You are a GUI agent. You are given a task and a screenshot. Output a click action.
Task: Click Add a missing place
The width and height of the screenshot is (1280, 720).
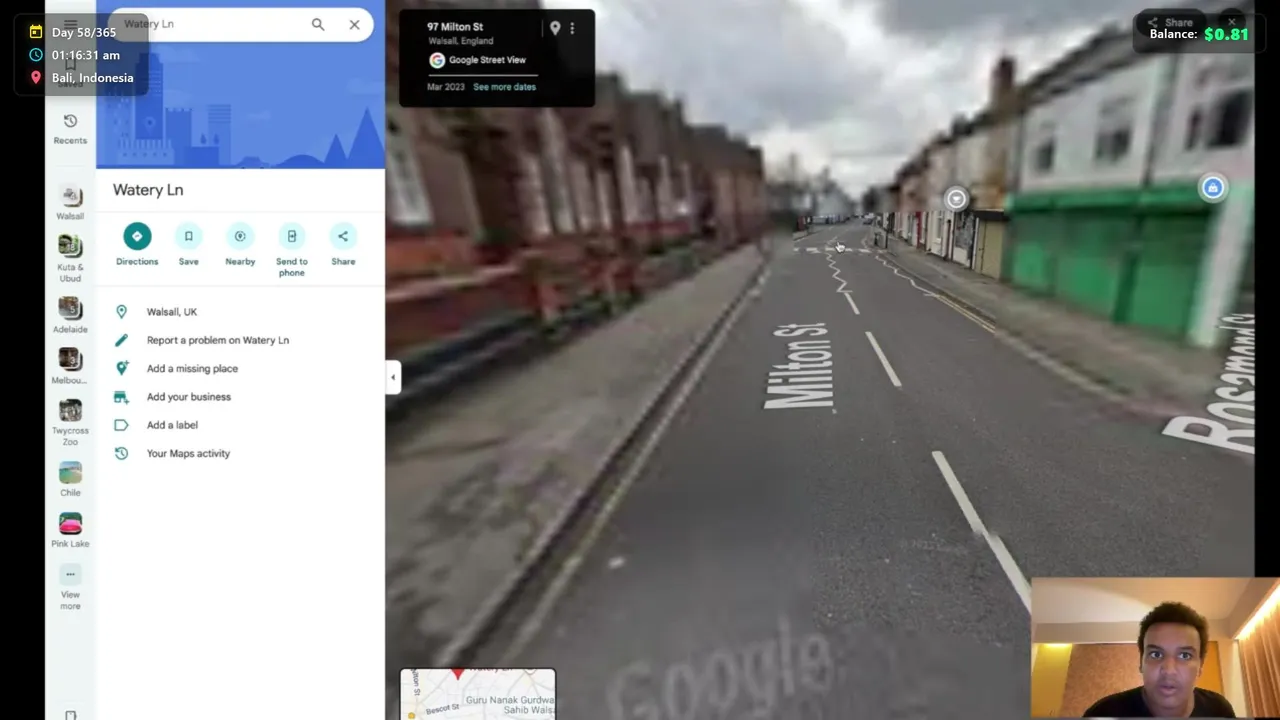point(240,368)
